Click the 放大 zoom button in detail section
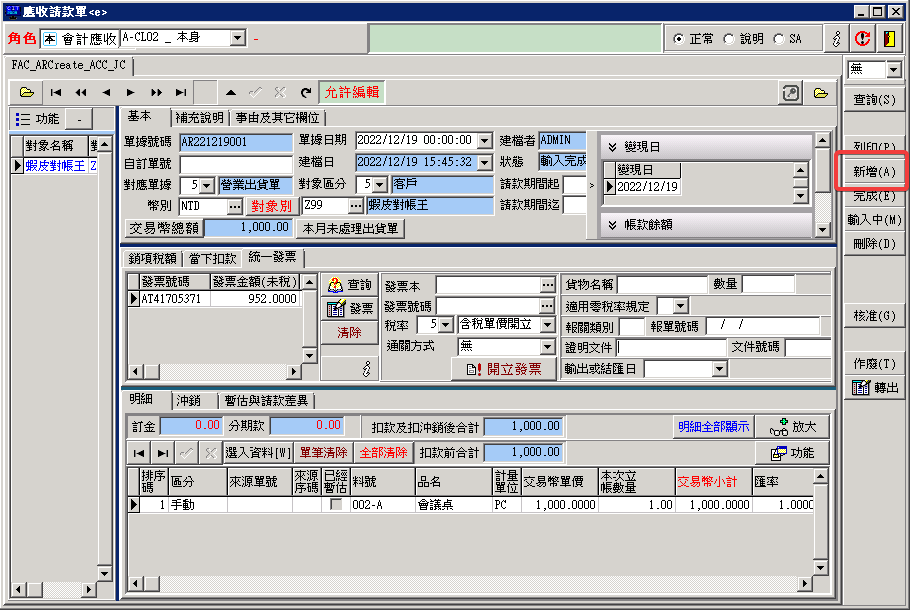The width and height of the screenshot is (910, 610). [x=793, y=427]
